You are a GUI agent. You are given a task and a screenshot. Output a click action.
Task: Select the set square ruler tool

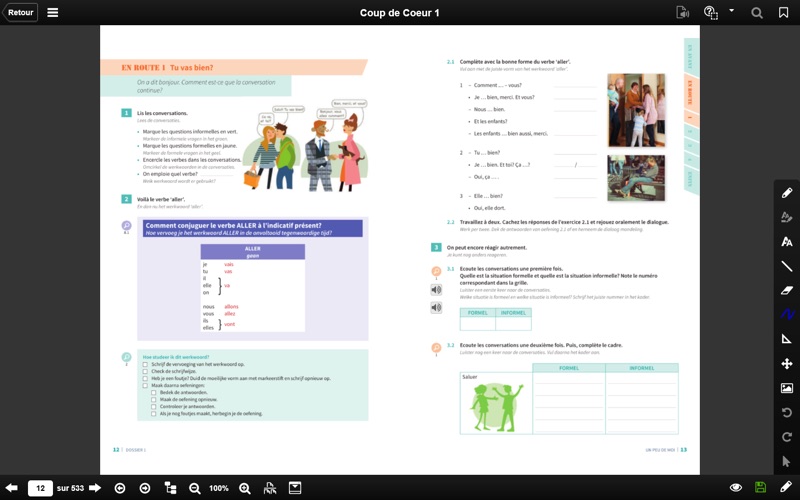click(787, 339)
